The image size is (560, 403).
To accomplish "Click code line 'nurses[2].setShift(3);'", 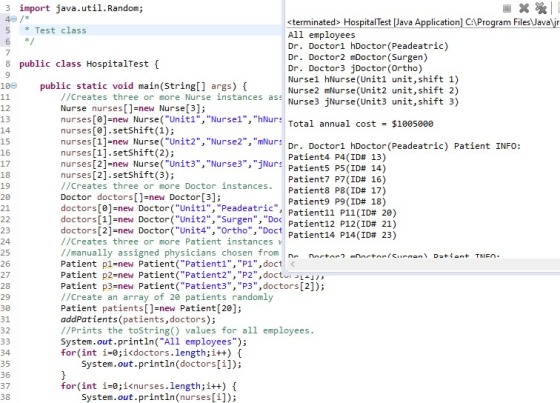I will pos(117,175).
